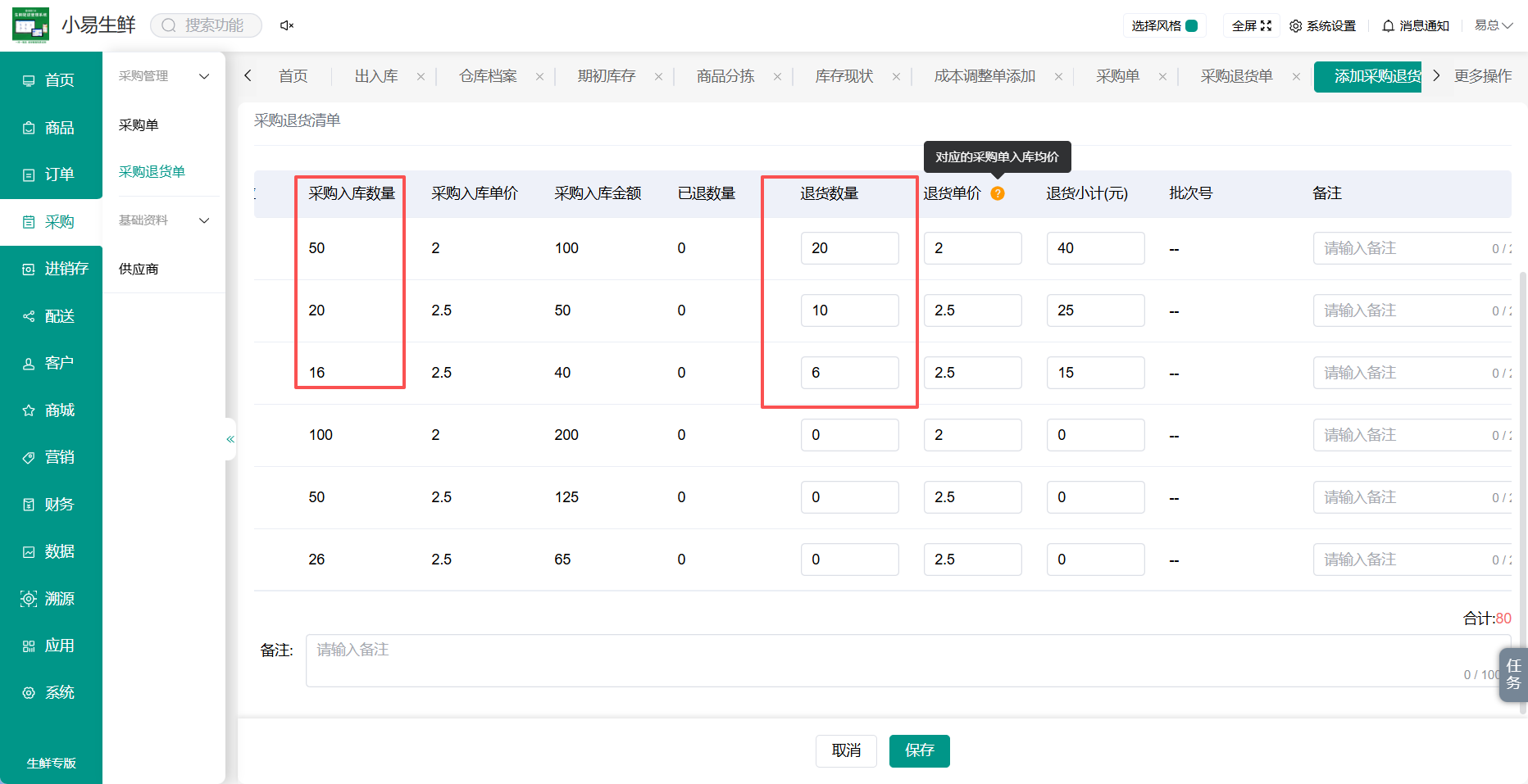Open the 数据 sidebar section

(51, 552)
